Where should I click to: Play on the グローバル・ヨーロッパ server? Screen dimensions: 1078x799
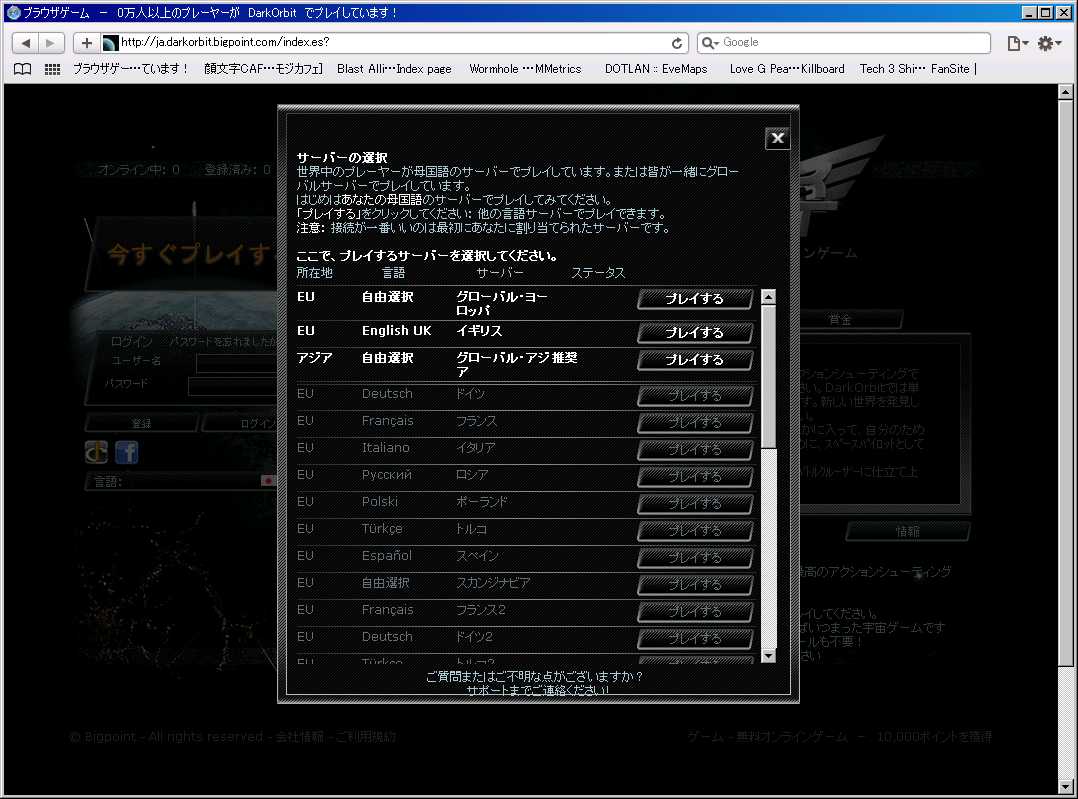coord(694,299)
